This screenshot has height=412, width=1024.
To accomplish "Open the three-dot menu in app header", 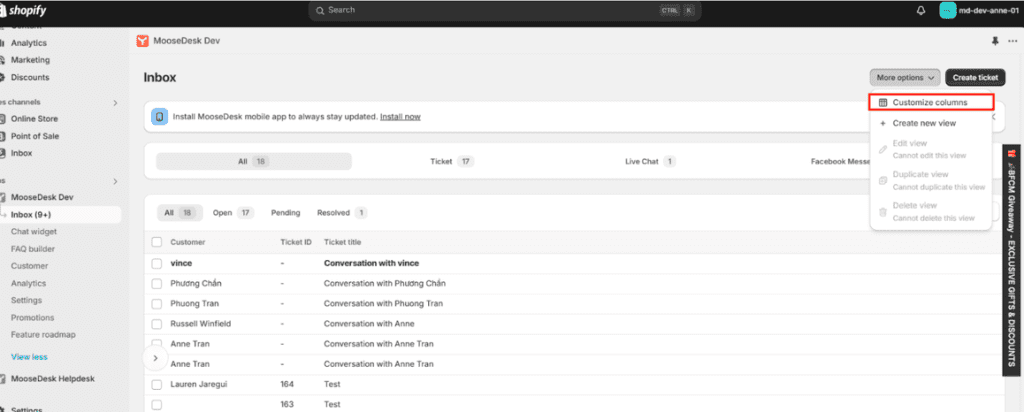I will (1013, 41).
